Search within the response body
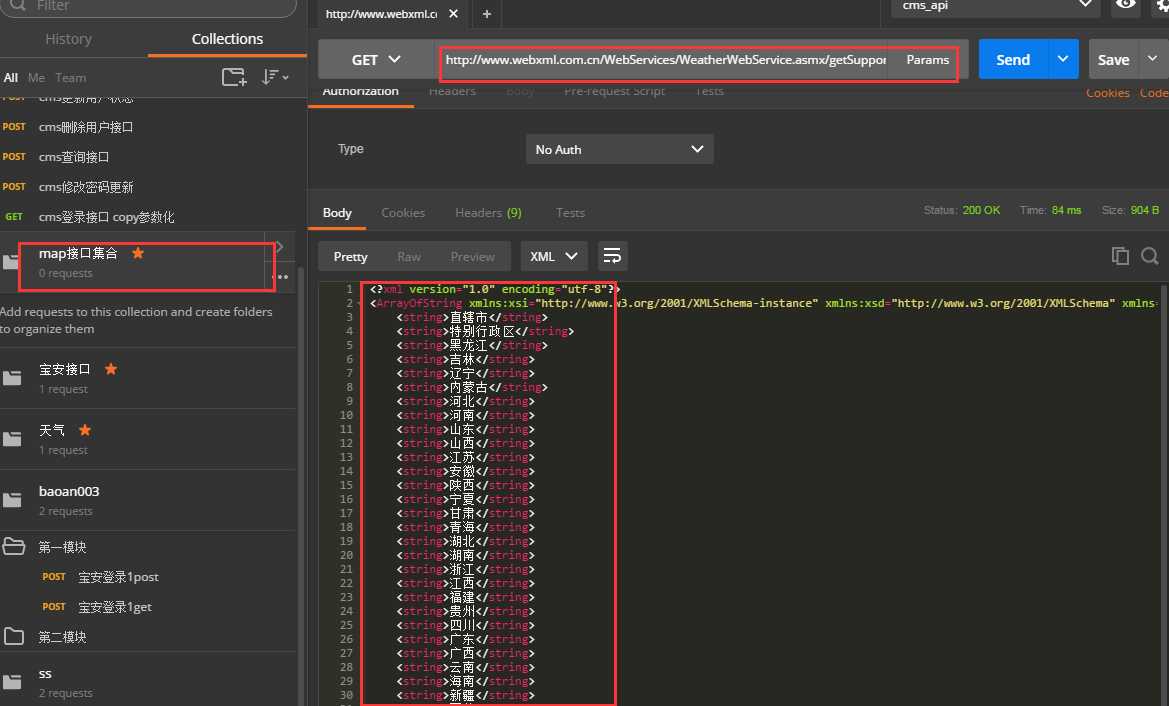 (x=1150, y=256)
